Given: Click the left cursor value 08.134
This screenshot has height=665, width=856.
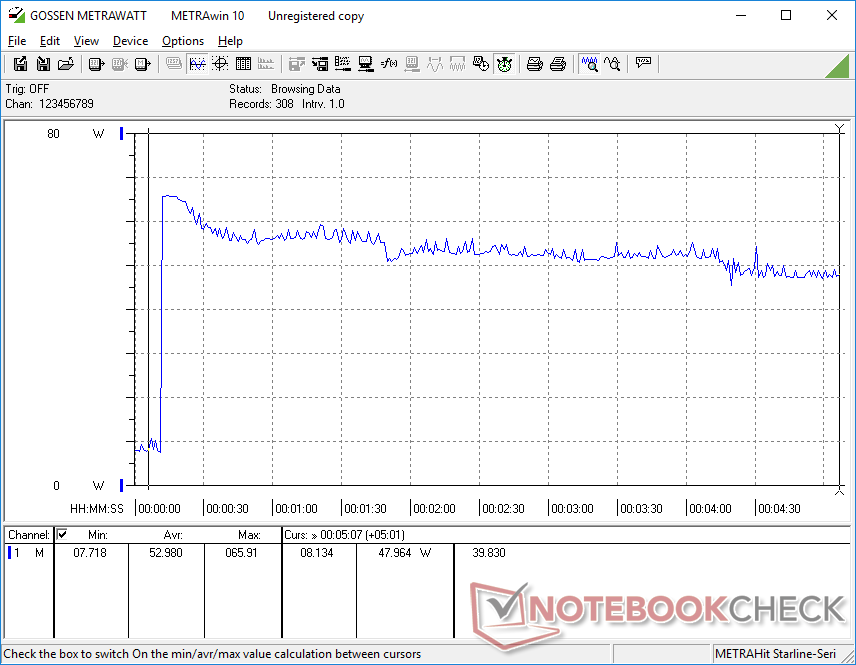Looking at the screenshot, I should pos(317,553).
